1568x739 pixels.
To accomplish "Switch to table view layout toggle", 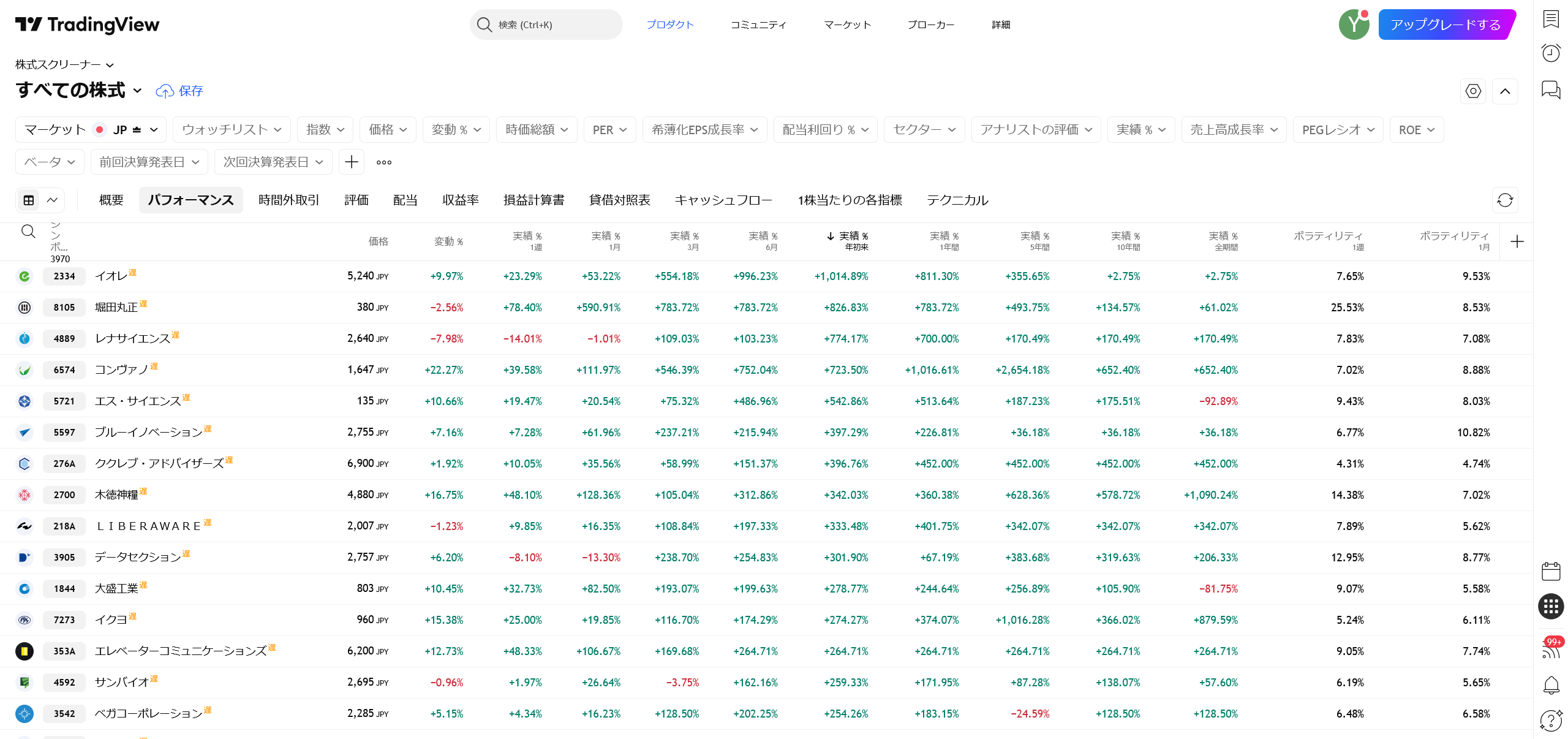I will coord(28,200).
